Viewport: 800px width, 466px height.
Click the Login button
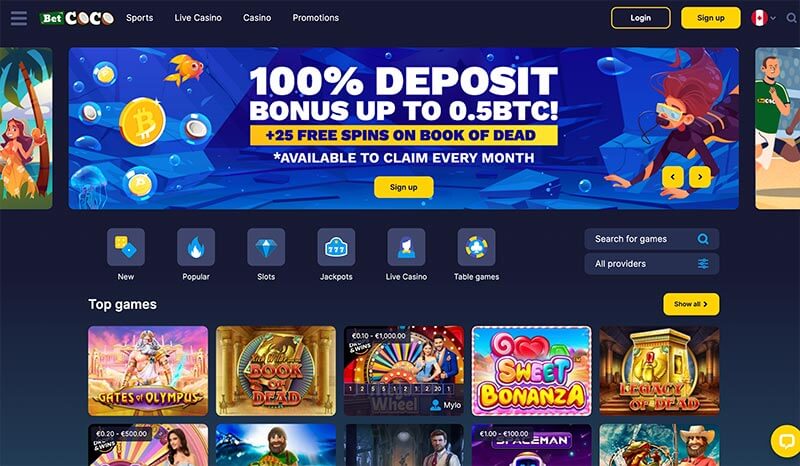[641, 18]
